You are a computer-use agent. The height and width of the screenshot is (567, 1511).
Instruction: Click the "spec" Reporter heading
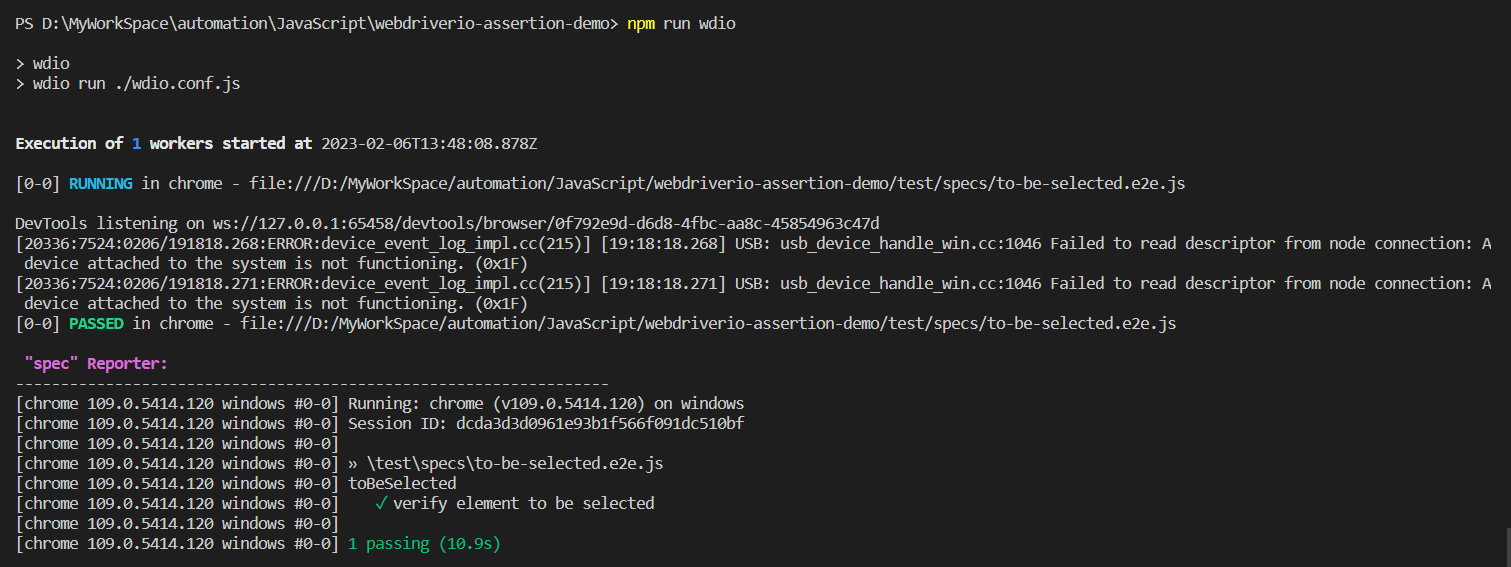point(96,364)
